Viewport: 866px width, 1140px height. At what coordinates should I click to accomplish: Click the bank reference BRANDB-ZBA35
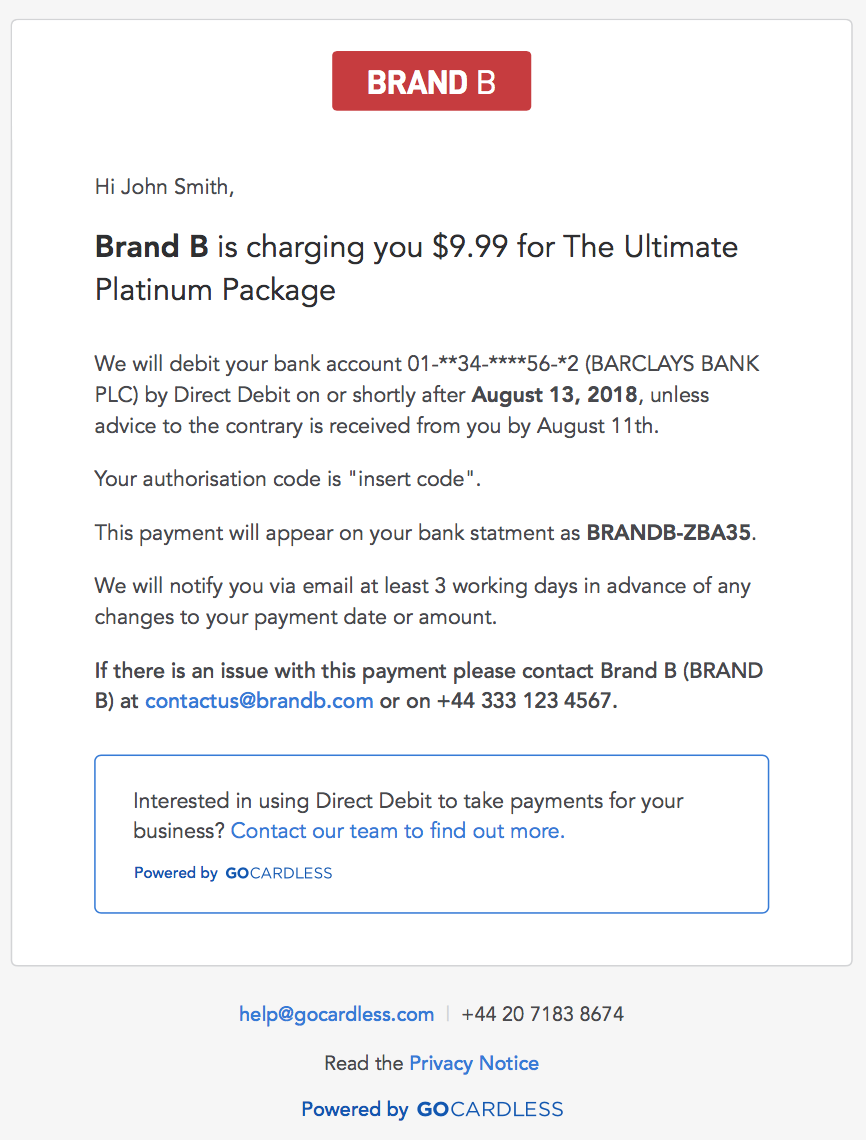[x=669, y=533]
